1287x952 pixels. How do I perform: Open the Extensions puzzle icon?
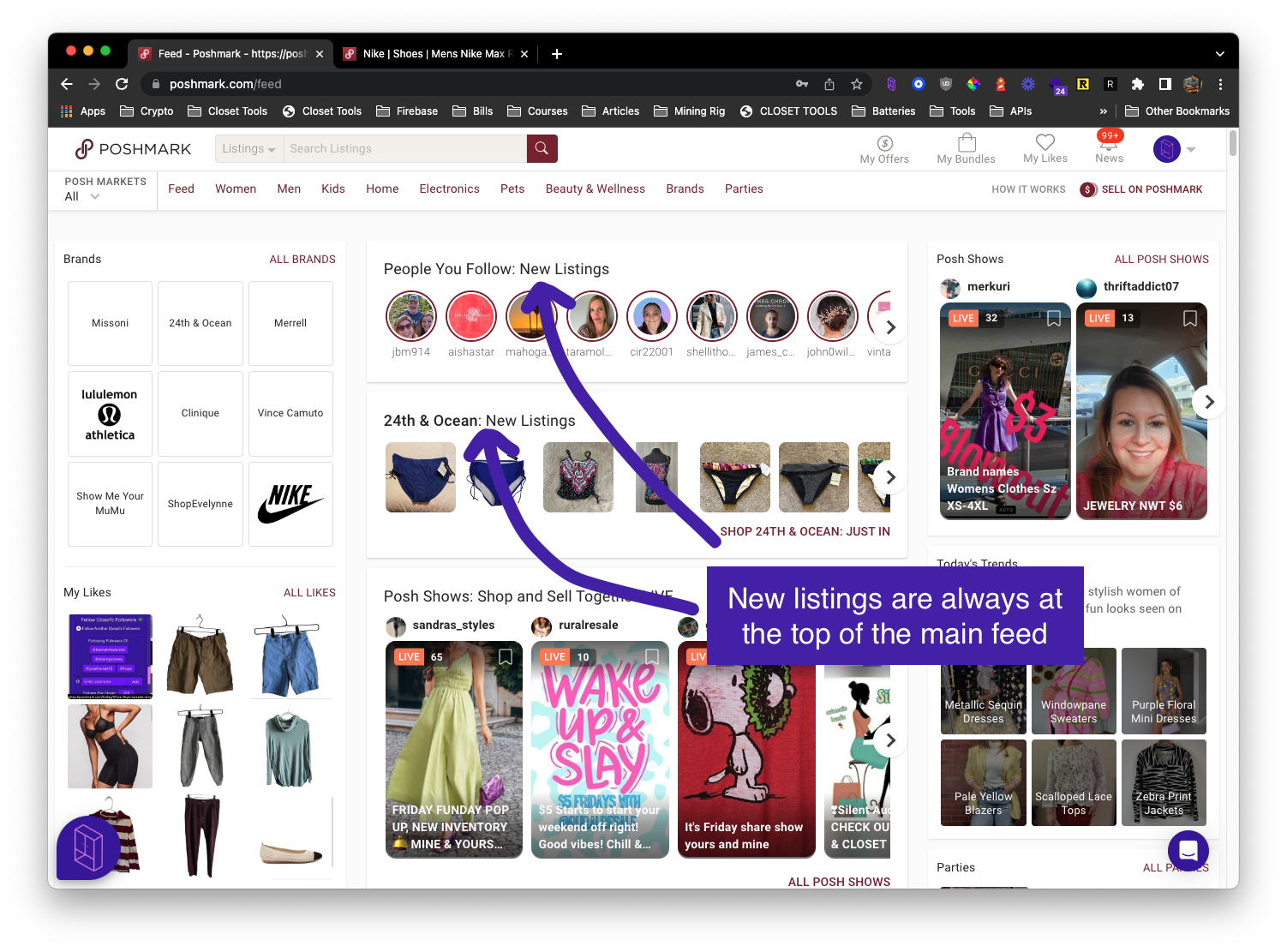pyautogui.click(x=1137, y=84)
